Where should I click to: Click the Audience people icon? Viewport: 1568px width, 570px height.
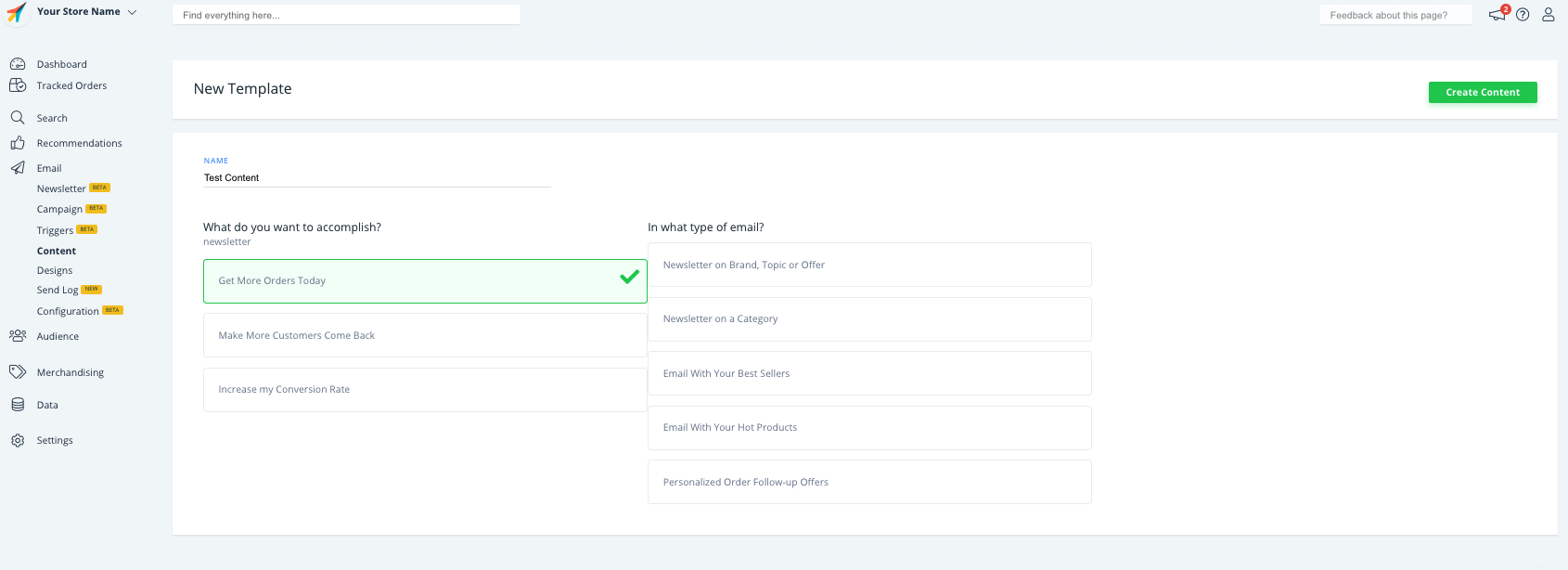click(x=18, y=336)
